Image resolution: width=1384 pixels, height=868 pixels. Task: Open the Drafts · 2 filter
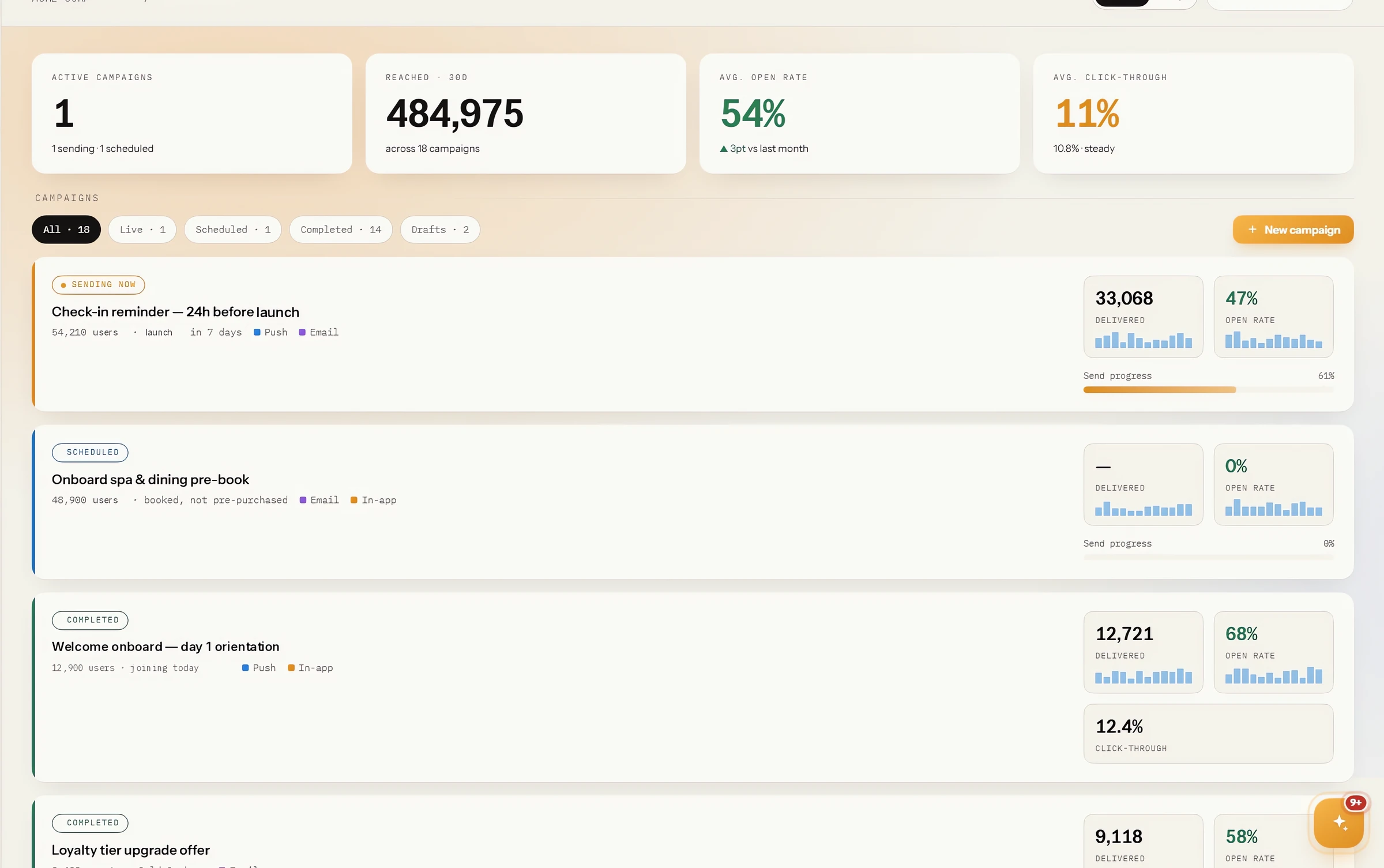point(440,230)
